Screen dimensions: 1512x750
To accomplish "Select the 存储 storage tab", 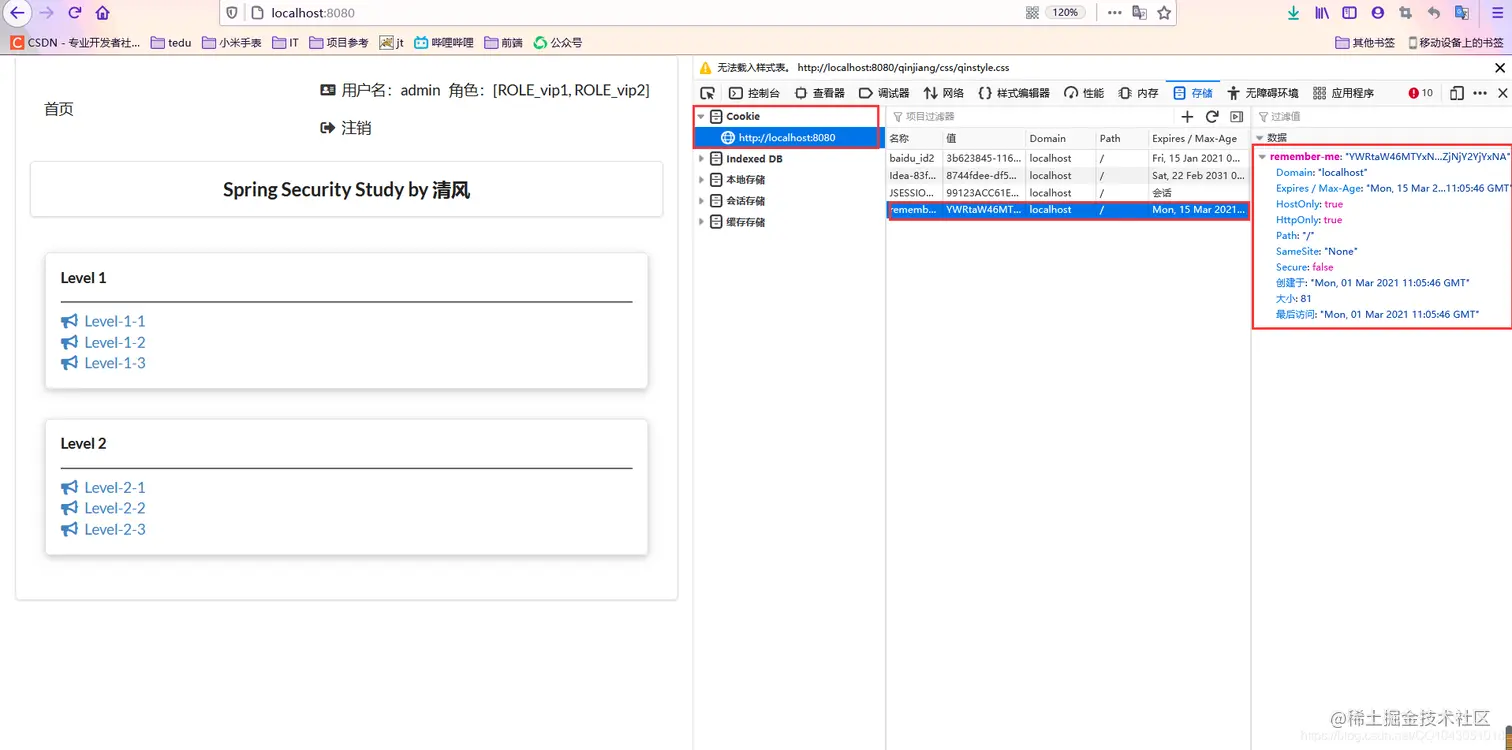I will (1192, 93).
